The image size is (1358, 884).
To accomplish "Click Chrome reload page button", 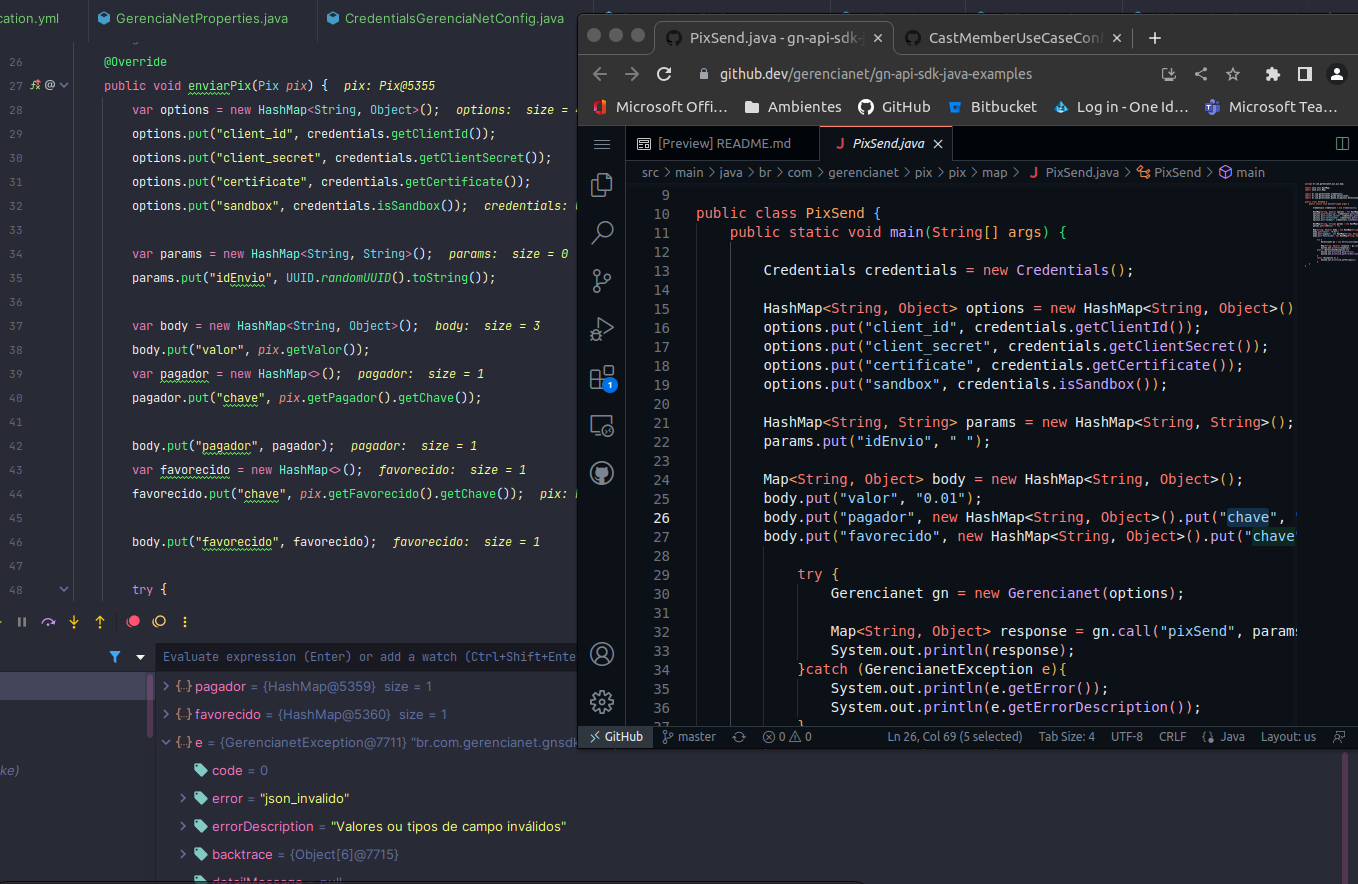I will pyautogui.click(x=664, y=74).
